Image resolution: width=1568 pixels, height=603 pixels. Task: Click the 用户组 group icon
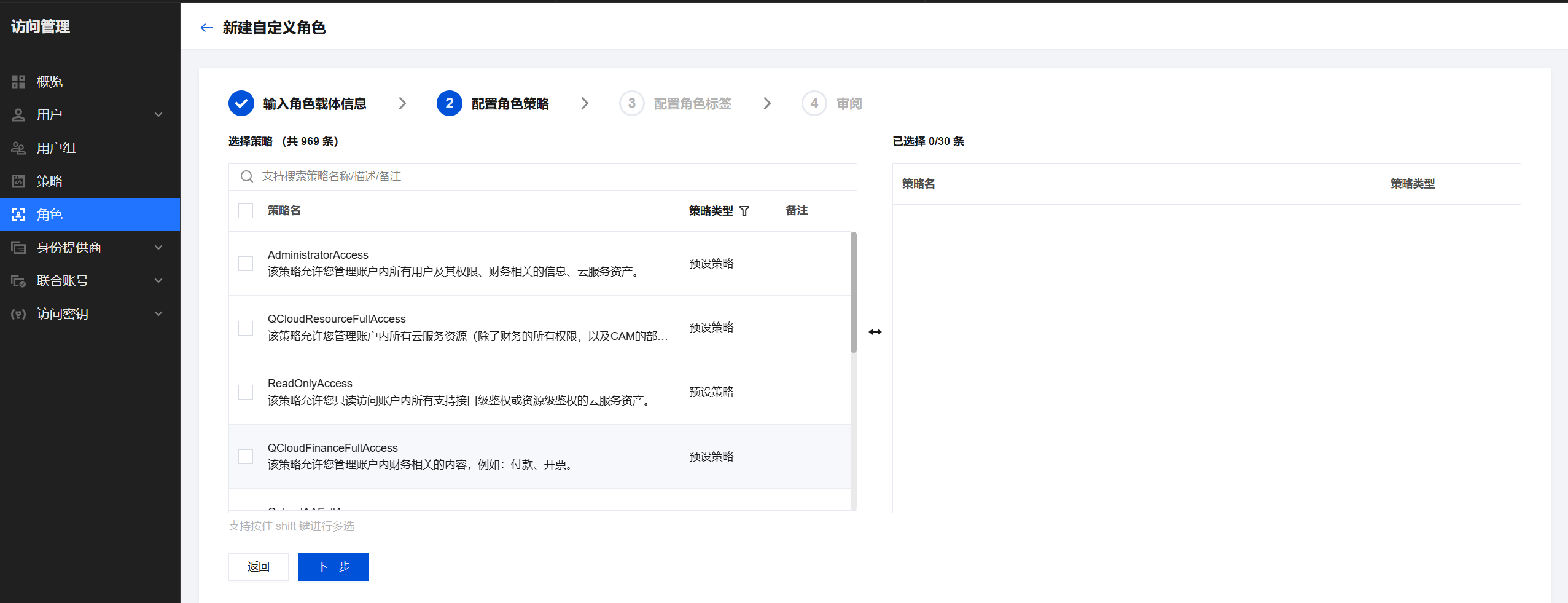tap(18, 148)
